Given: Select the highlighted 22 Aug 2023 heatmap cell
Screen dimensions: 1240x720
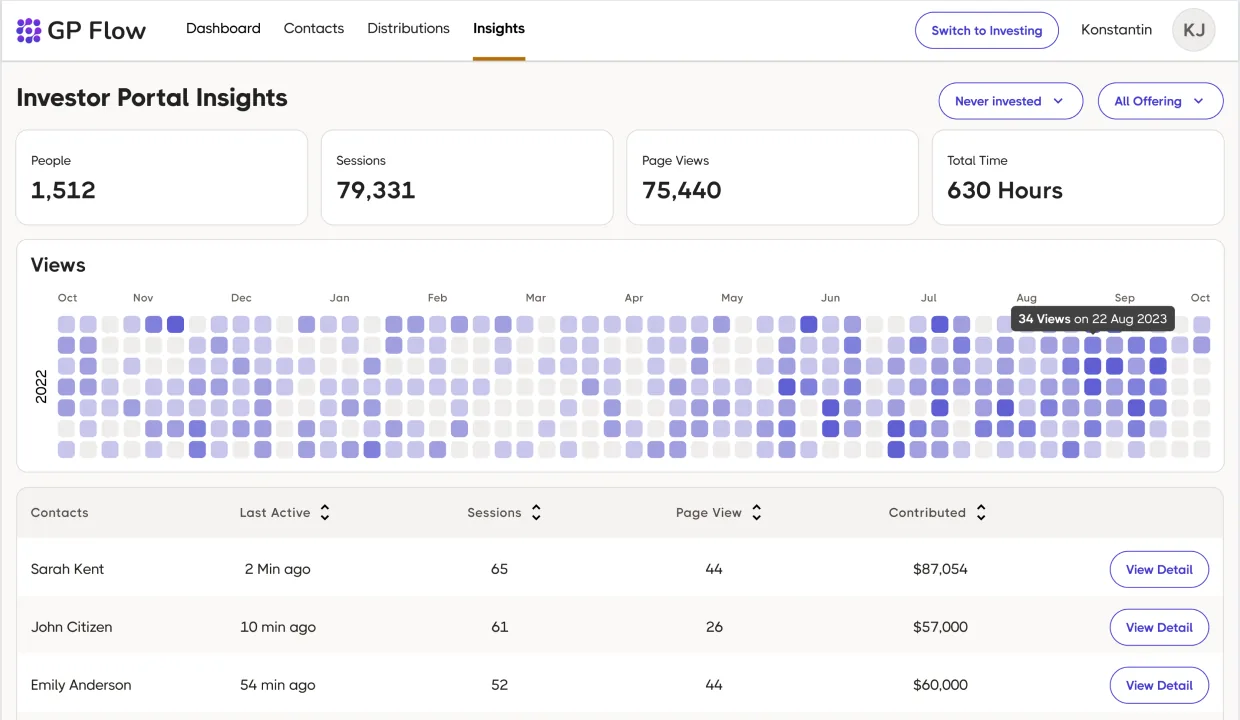Looking at the screenshot, I should tap(1093, 345).
